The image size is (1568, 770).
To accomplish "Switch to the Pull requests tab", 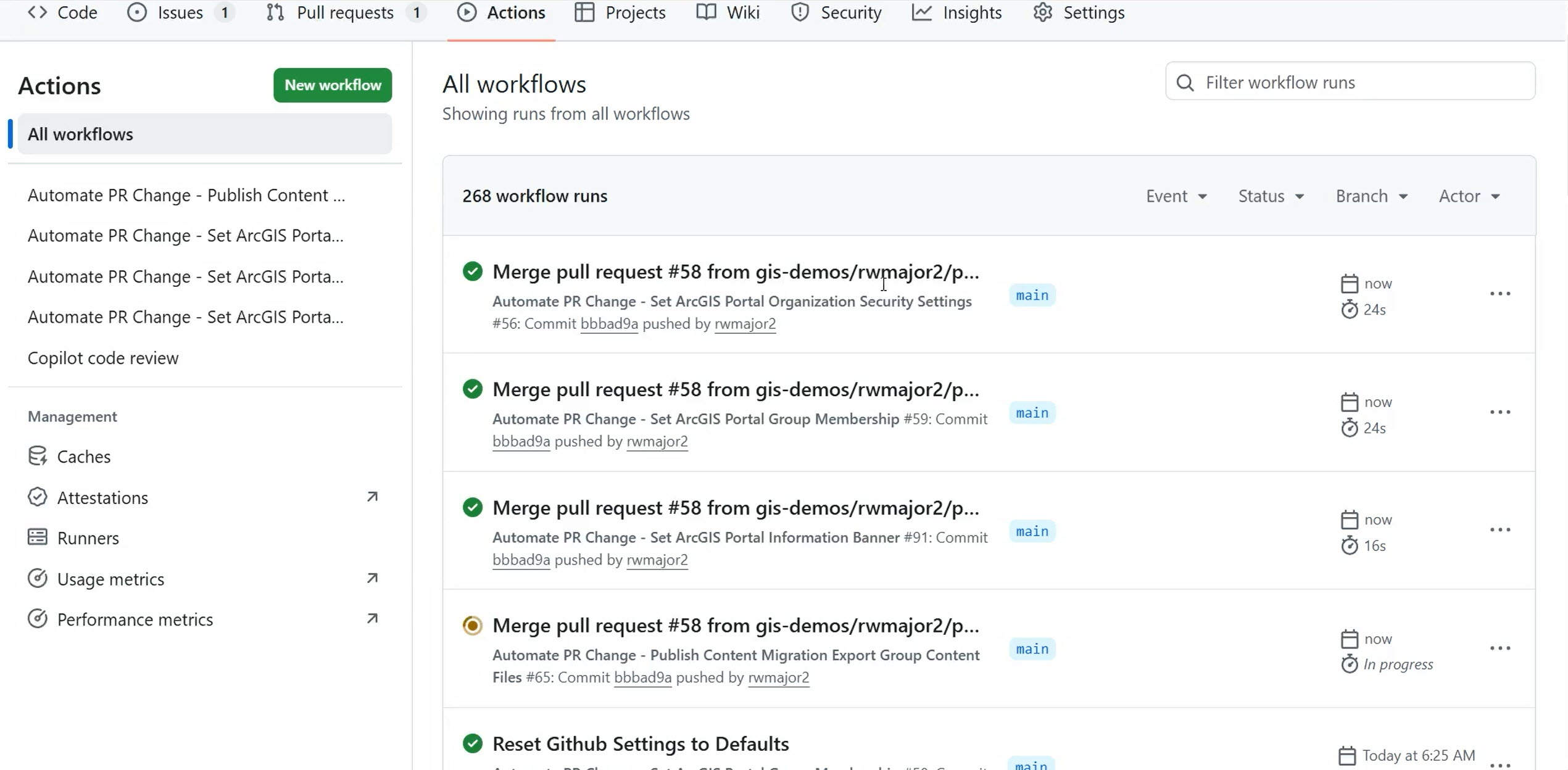I will tap(346, 12).
